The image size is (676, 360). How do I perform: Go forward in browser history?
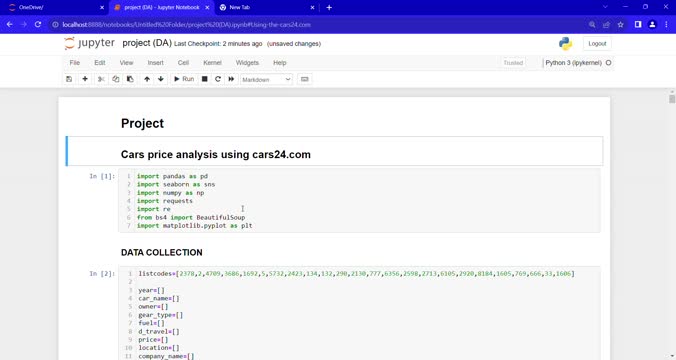coord(24,25)
